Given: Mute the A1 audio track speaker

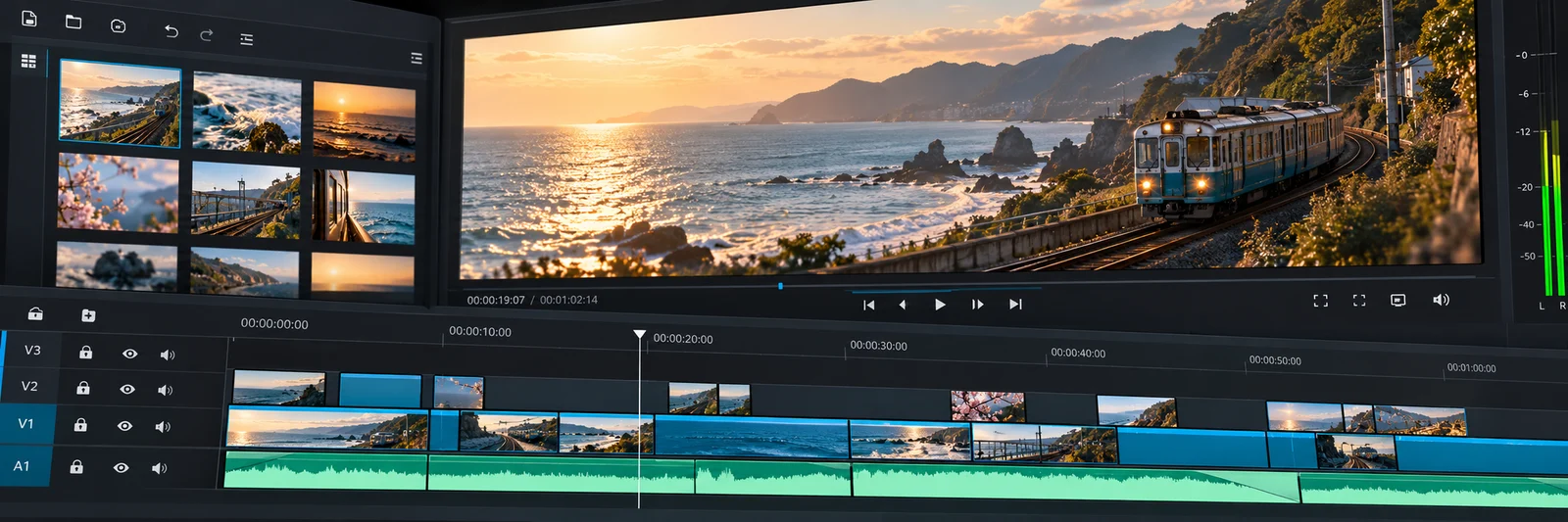Looking at the screenshot, I should pos(160,469).
